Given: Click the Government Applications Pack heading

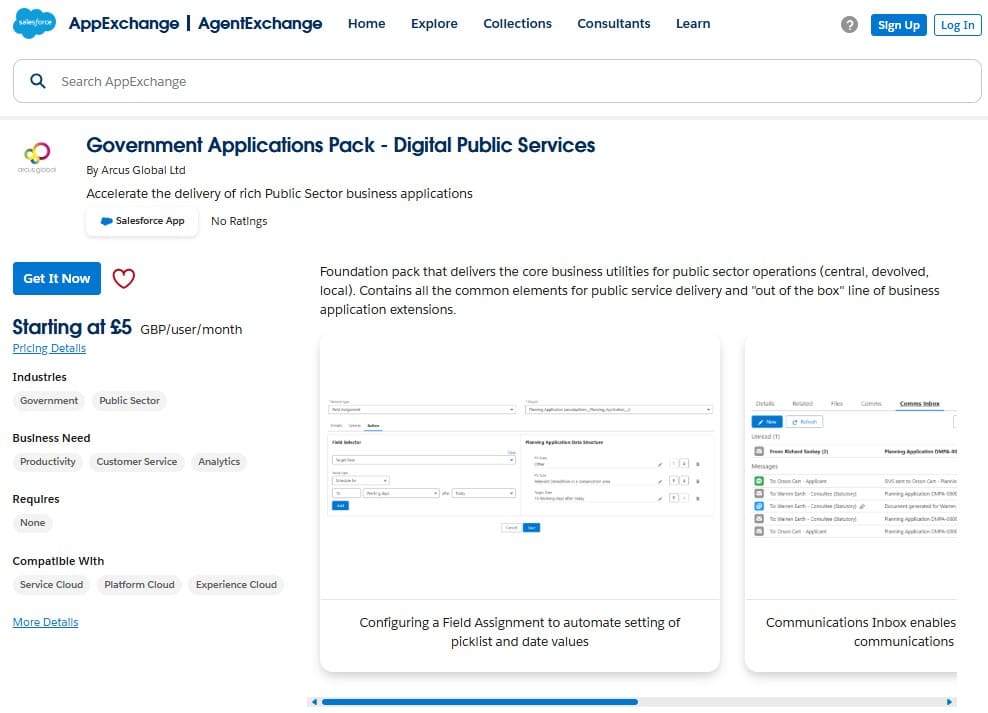Looking at the screenshot, I should (x=341, y=145).
